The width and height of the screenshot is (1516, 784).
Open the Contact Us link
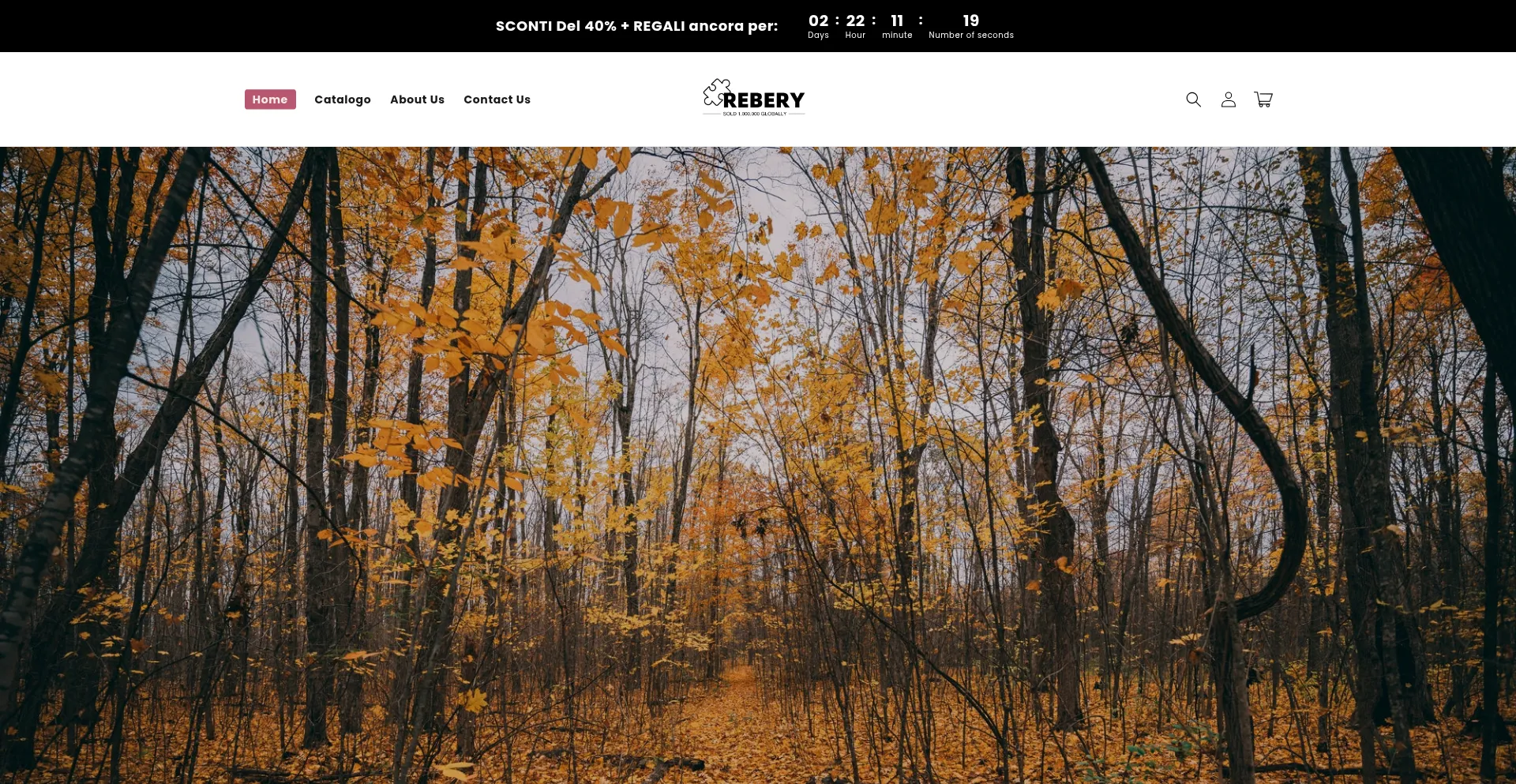[x=497, y=99]
